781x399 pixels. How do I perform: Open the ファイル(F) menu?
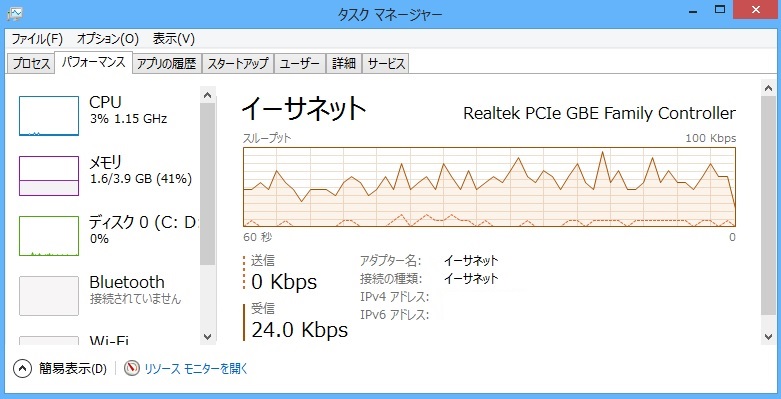click(x=37, y=39)
